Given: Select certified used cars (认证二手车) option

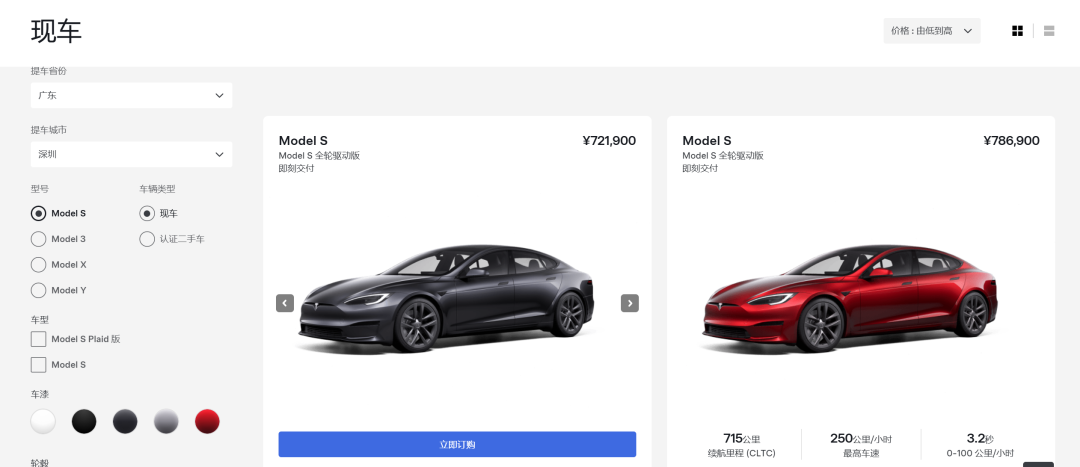Looking at the screenshot, I should tap(147, 239).
